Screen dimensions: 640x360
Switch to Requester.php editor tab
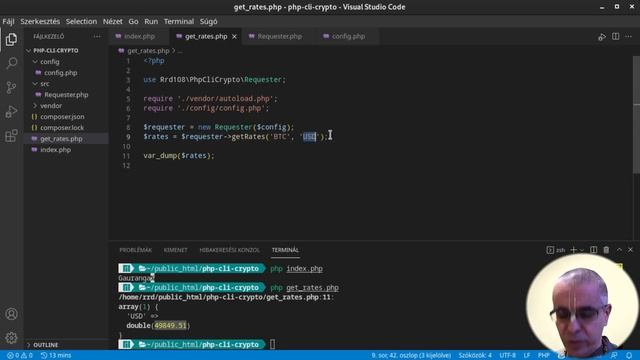click(x=279, y=36)
